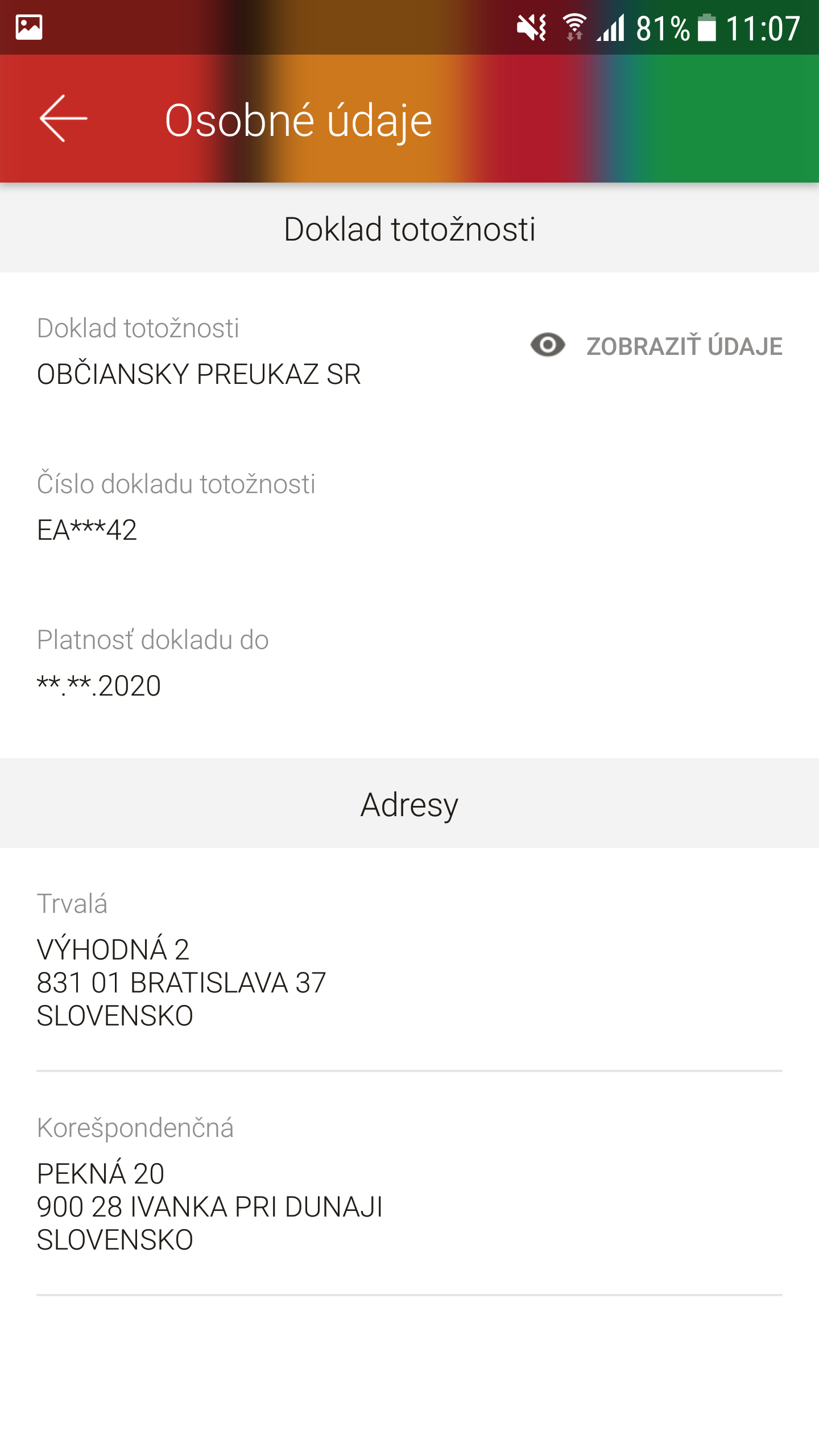Tap the masked validity date **.**.2020
The image size is (819, 1456).
(x=99, y=685)
